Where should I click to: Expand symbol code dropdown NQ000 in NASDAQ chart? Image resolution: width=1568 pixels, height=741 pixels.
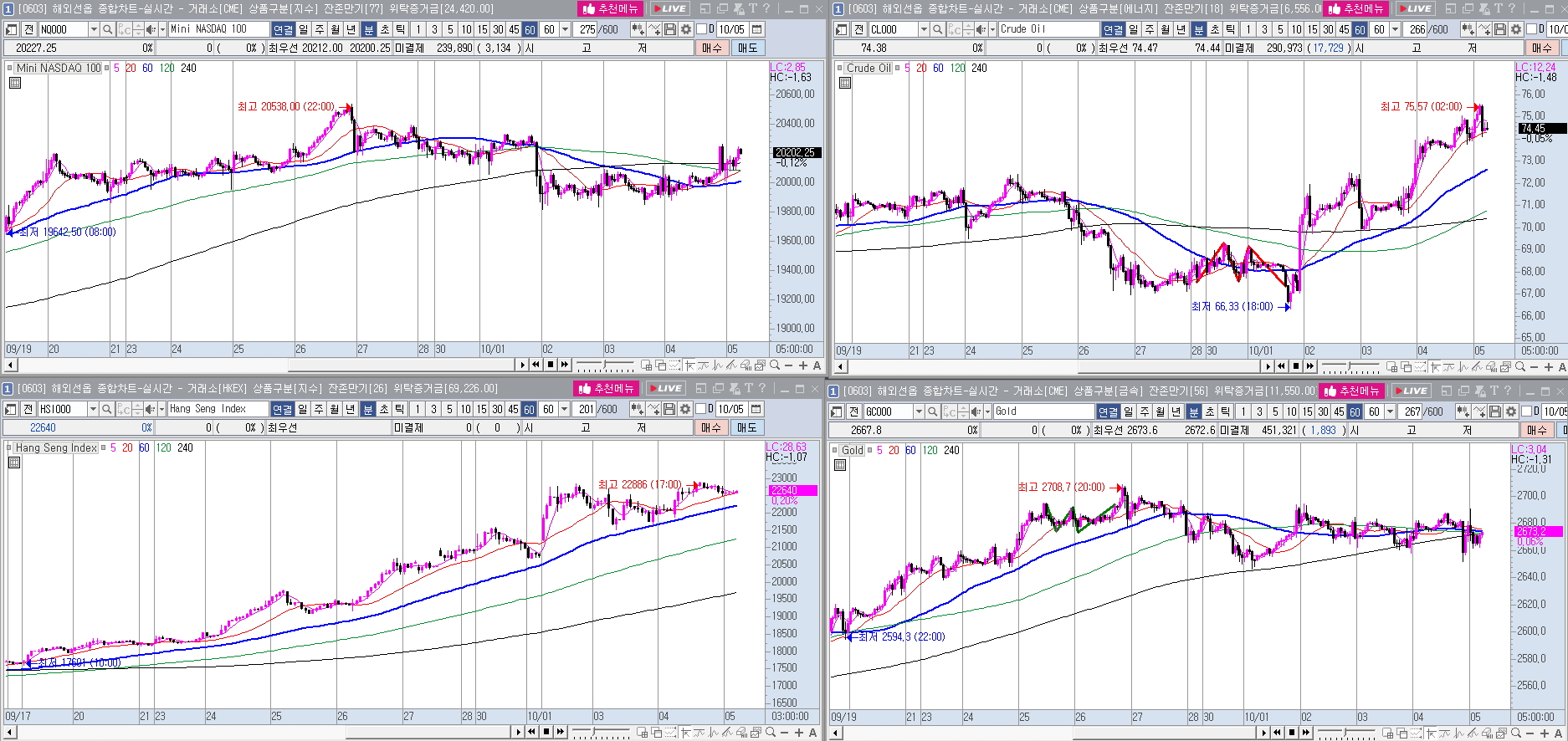(x=94, y=29)
